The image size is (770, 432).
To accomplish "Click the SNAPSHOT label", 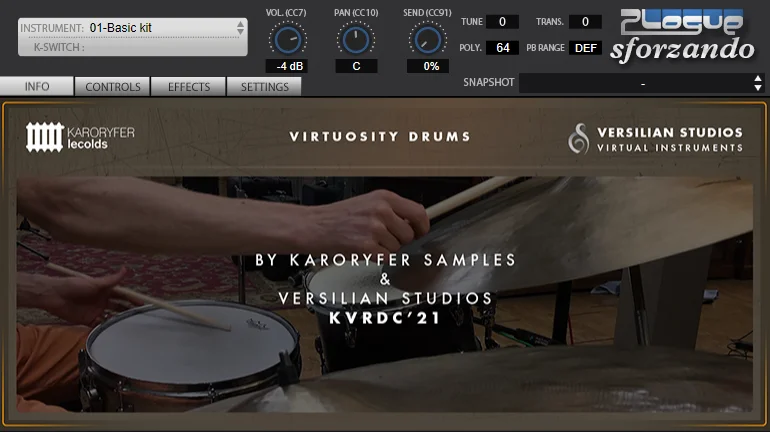I will (489, 82).
